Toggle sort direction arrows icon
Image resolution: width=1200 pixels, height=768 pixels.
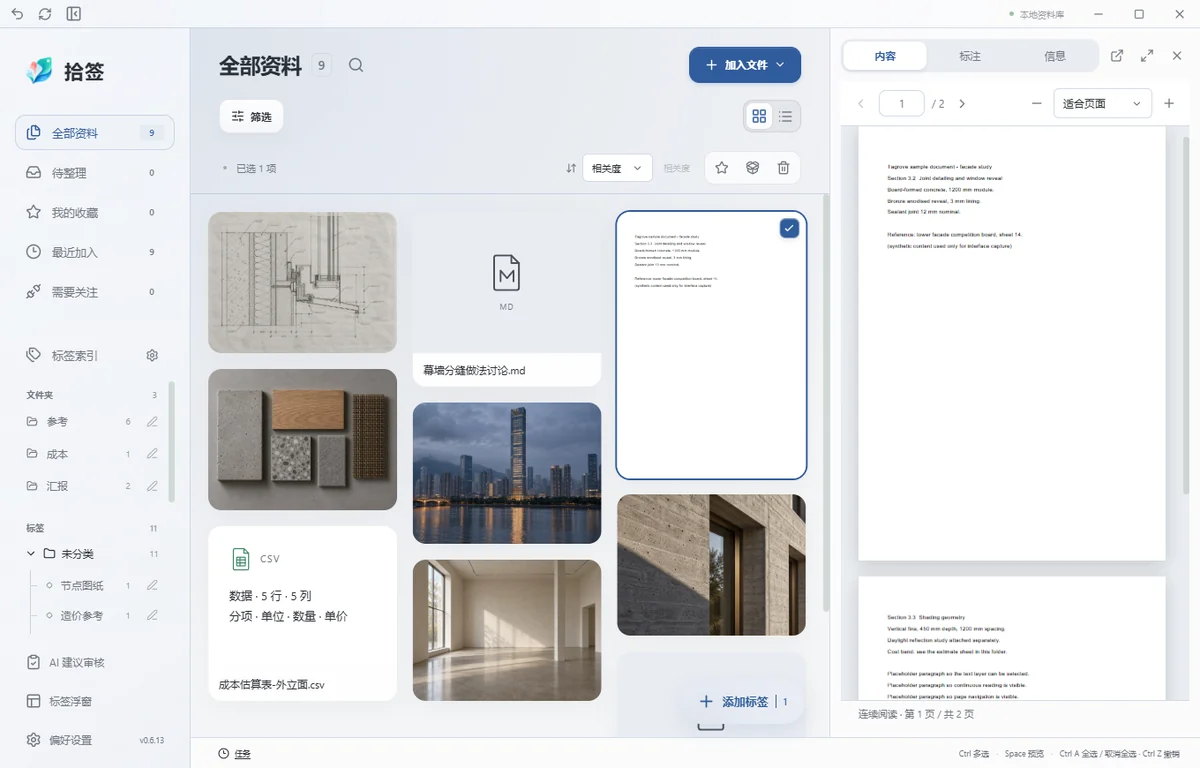pyautogui.click(x=571, y=168)
